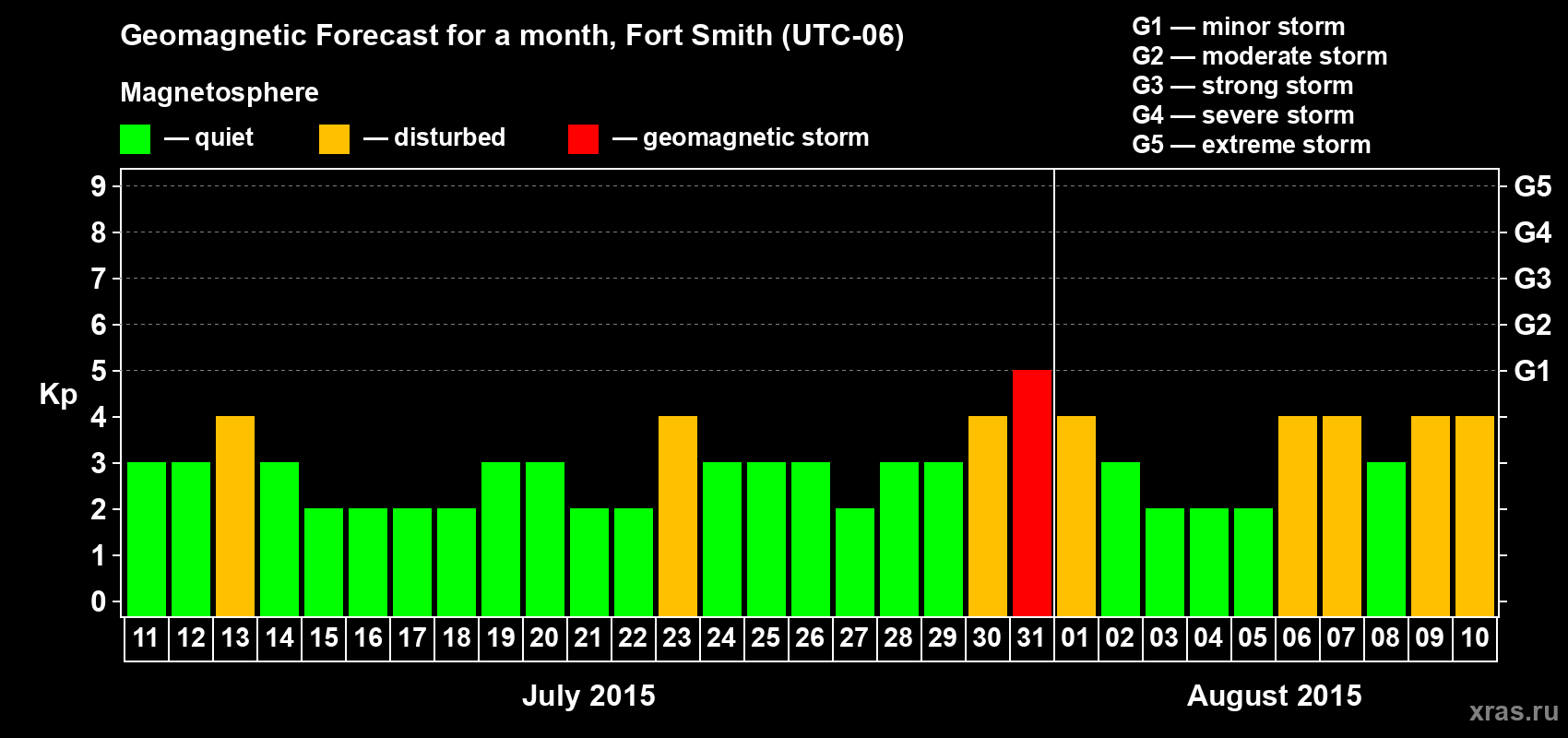Click the orange disturbed legend swatch
The width and height of the screenshot is (1568, 738).
335,139
